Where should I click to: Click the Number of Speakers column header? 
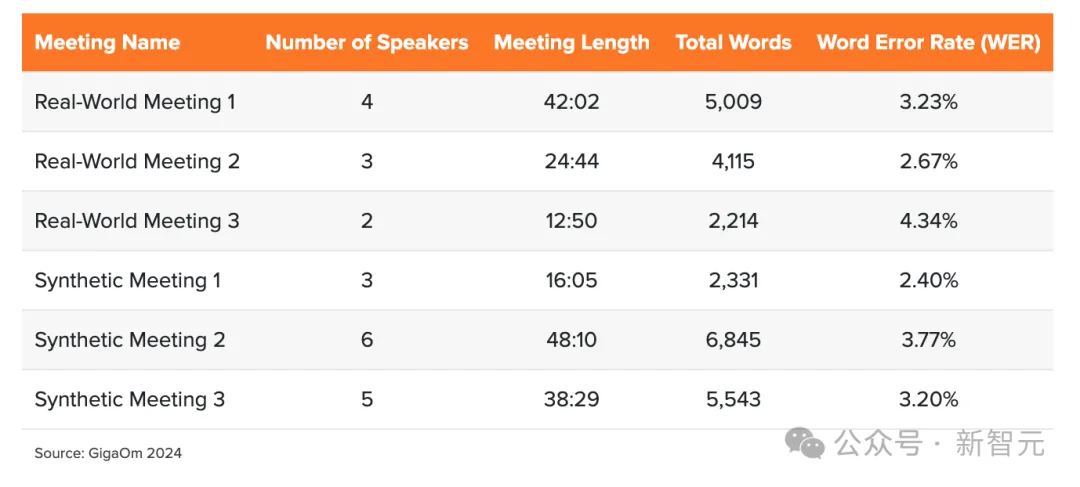[367, 43]
